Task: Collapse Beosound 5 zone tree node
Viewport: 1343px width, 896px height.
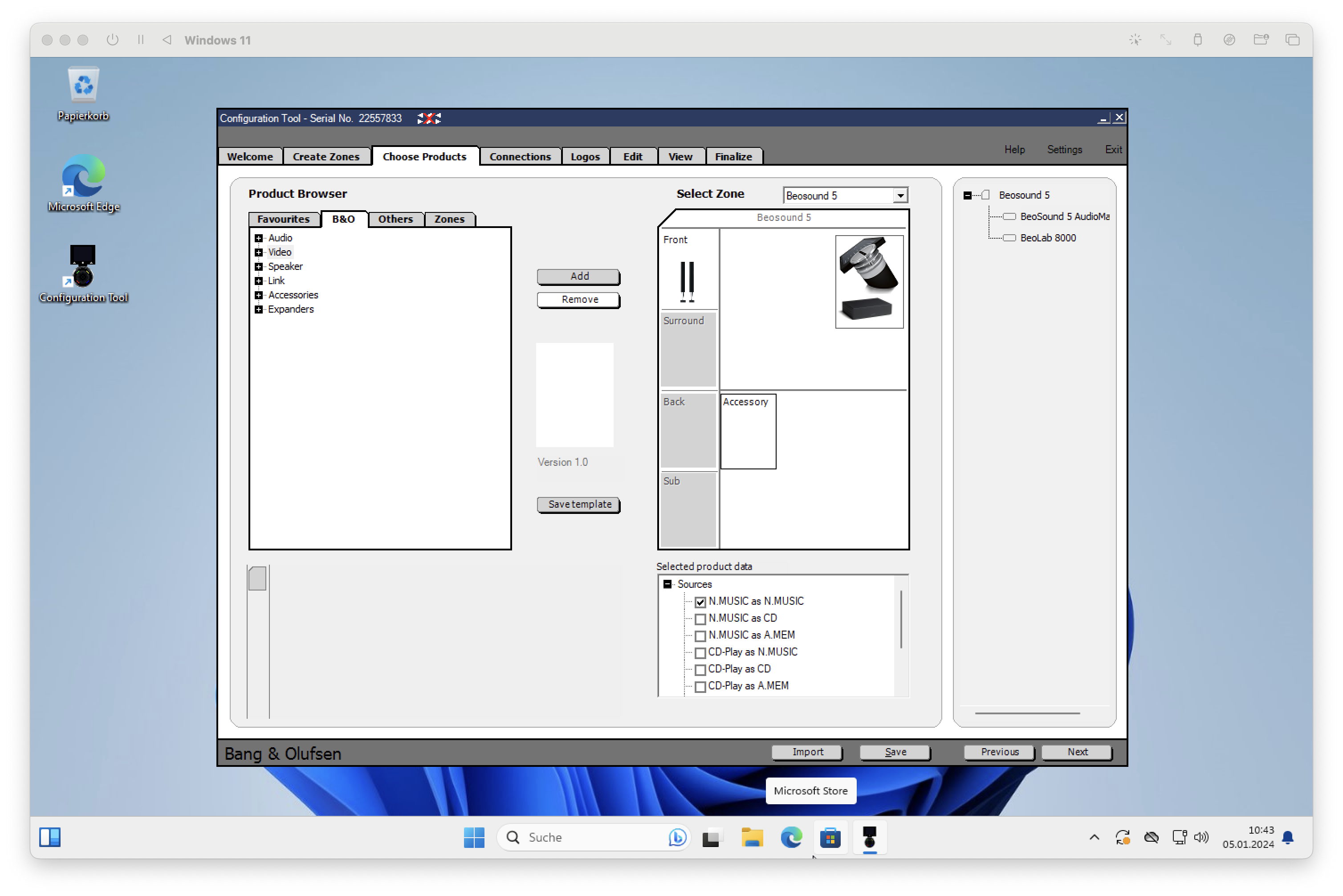Action: (x=967, y=195)
